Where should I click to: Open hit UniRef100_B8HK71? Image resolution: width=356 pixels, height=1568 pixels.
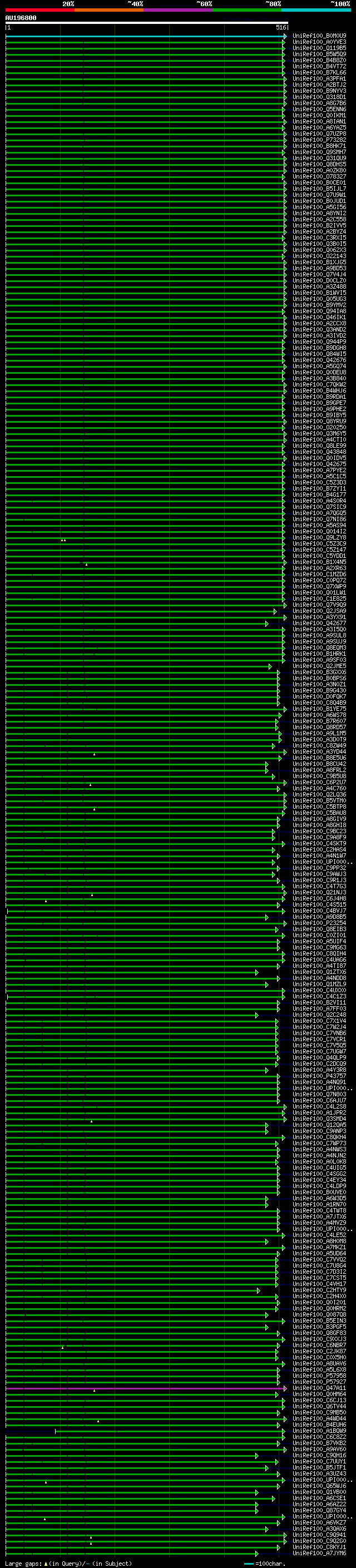[x=319, y=146]
